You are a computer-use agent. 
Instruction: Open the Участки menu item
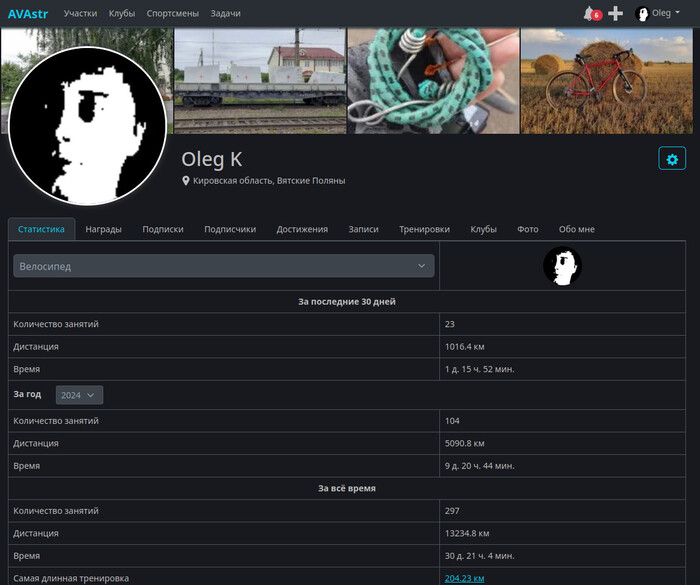[80, 13]
